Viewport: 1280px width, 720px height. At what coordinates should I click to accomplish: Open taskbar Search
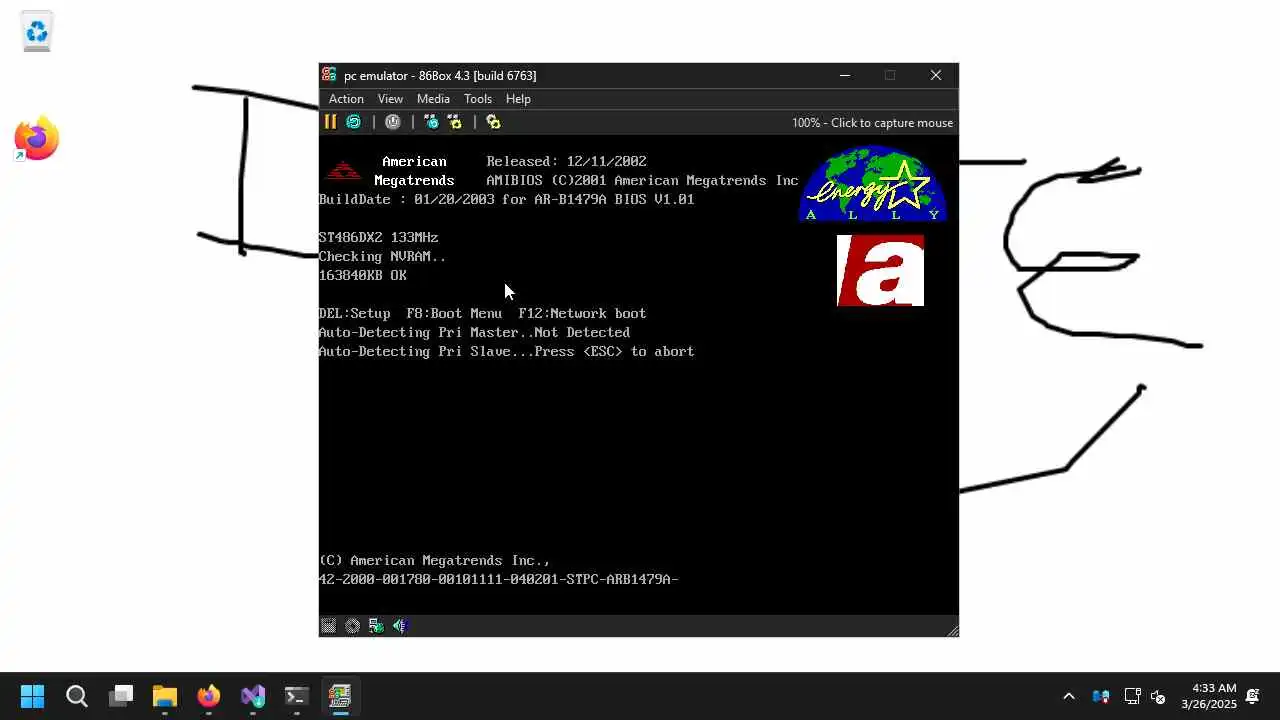point(77,696)
